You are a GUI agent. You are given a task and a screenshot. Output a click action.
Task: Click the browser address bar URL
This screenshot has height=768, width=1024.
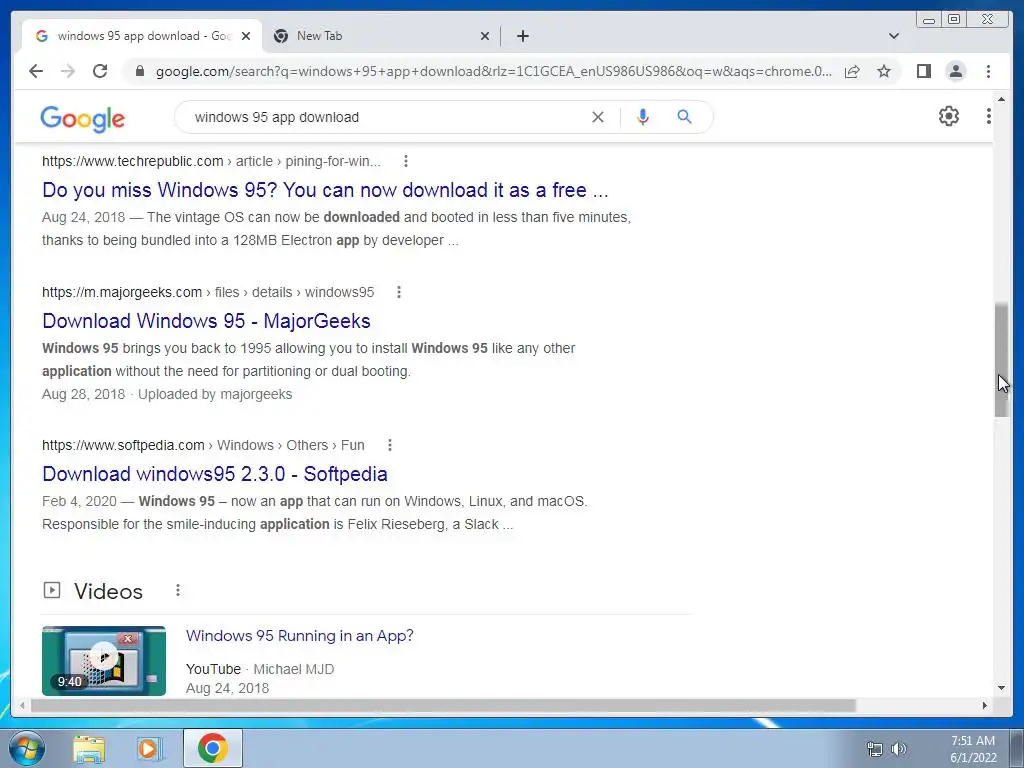(x=494, y=71)
